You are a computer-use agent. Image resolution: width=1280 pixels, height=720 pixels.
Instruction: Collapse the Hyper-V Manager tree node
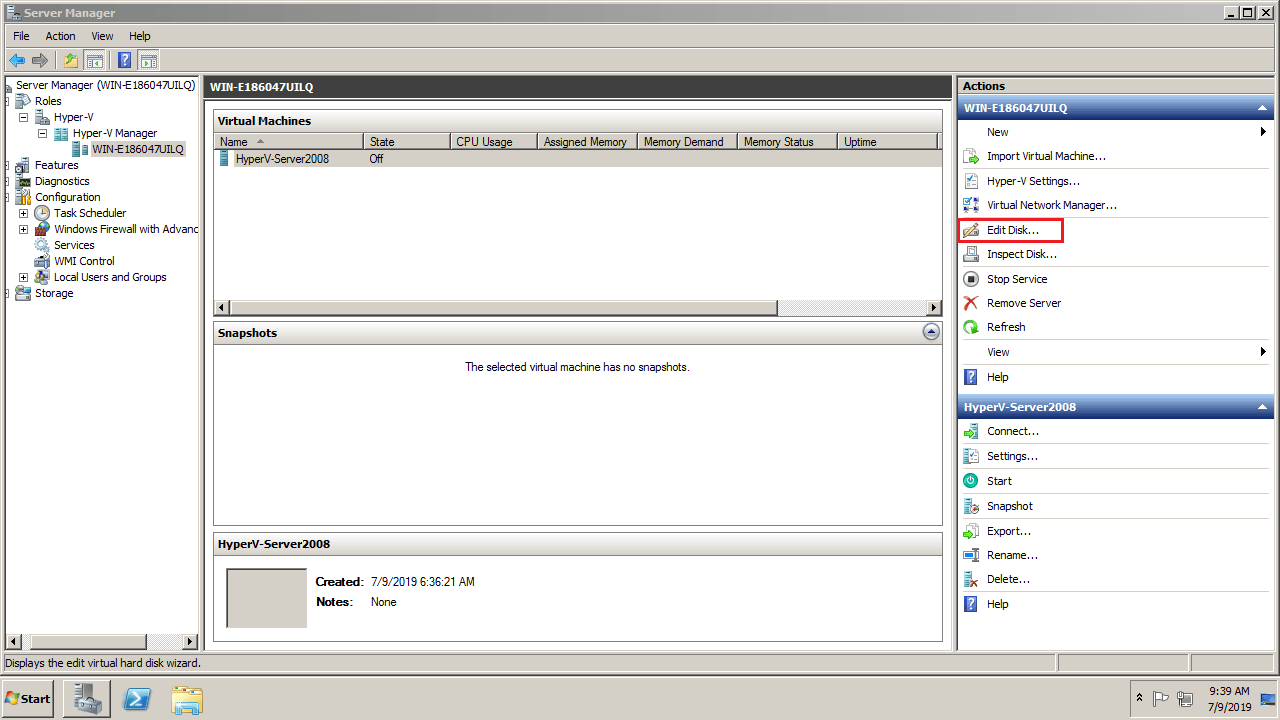[42, 133]
